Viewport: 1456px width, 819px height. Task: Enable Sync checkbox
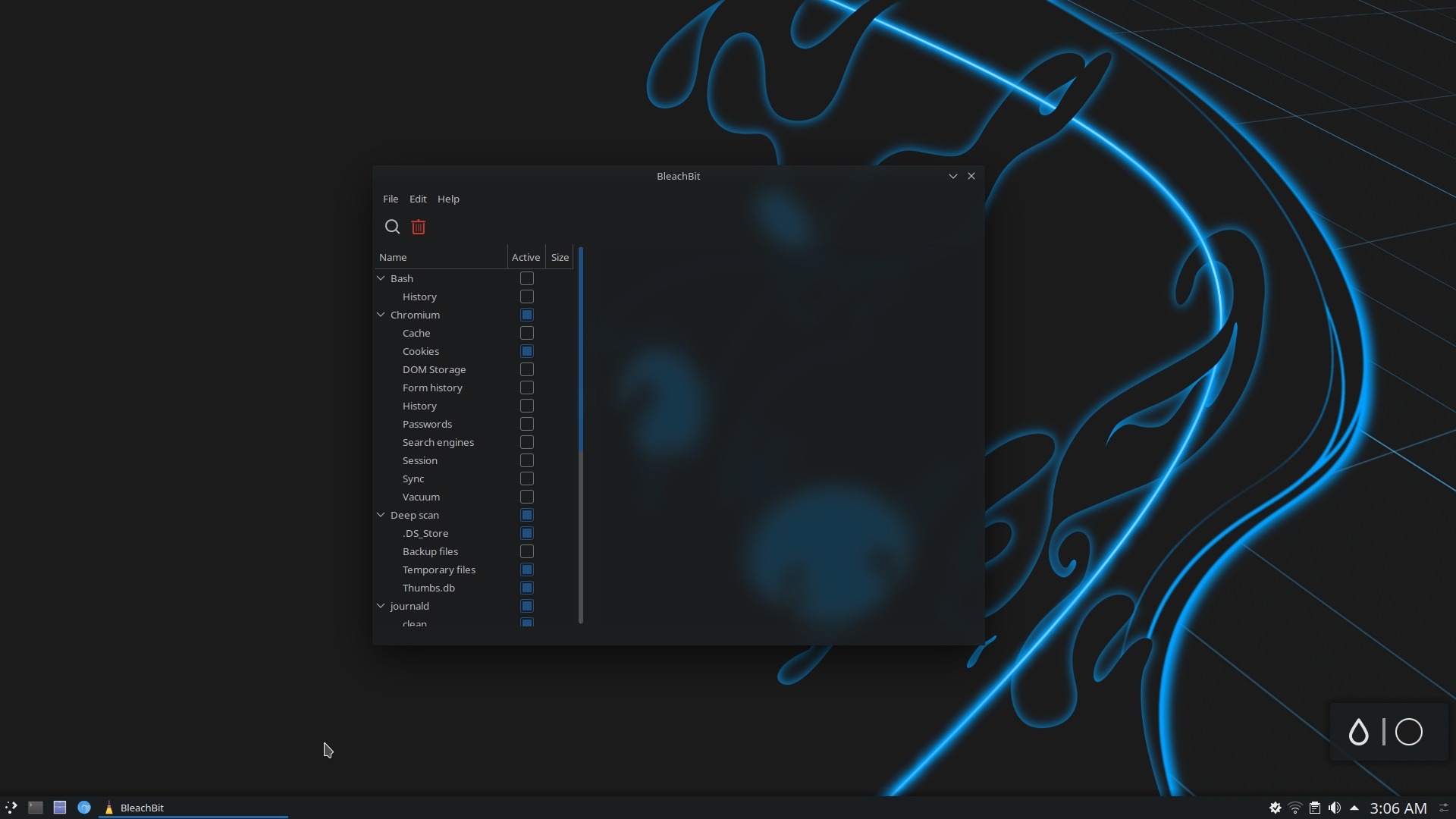tap(527, 479)
